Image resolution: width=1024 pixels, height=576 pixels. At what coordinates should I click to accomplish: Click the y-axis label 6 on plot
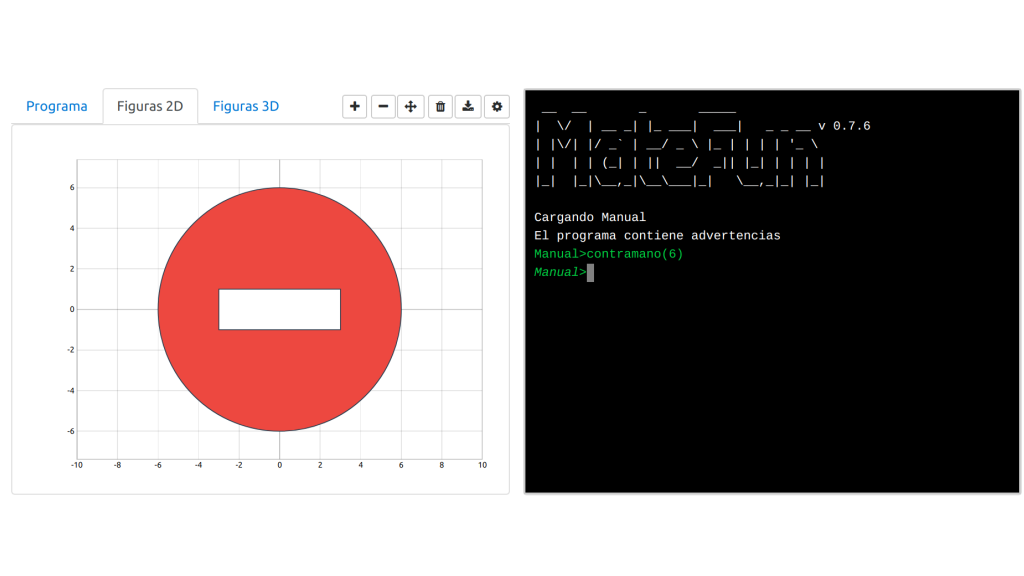pyautogui.click(x=72, y=188)
